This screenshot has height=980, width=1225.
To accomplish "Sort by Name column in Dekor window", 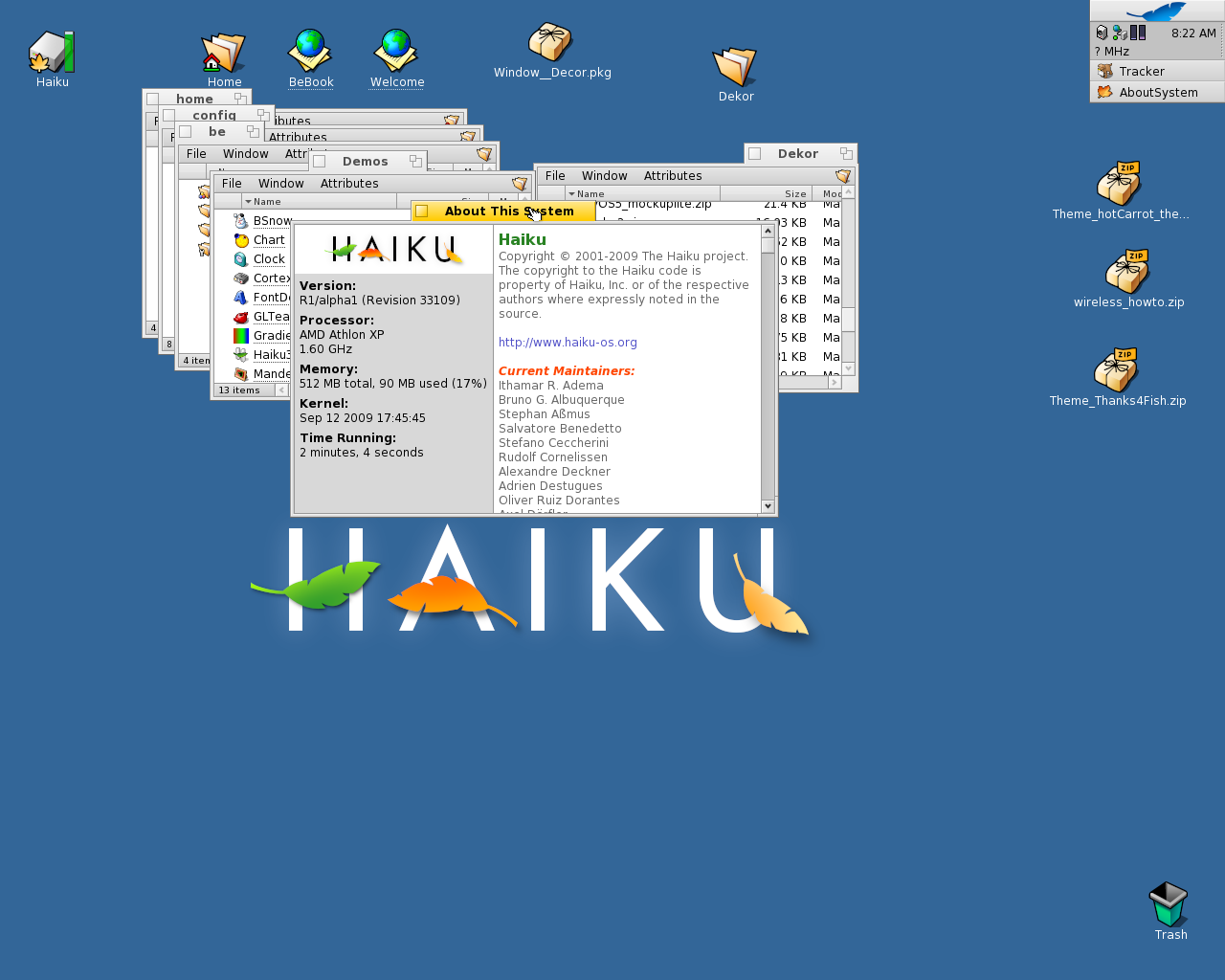I will (642, 193).
